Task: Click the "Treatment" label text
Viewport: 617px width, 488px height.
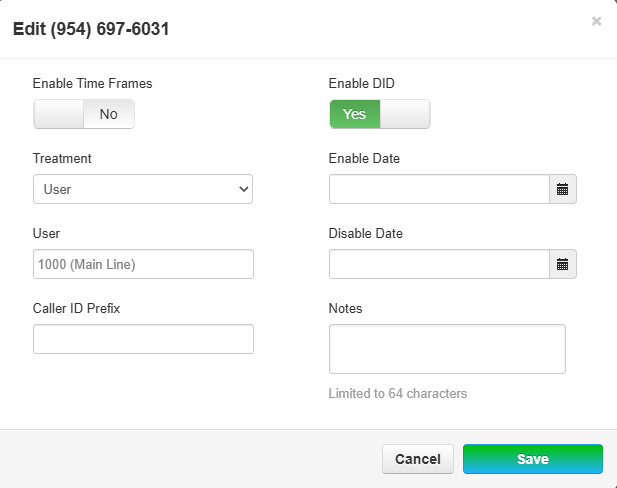Action: pos(62,159)
